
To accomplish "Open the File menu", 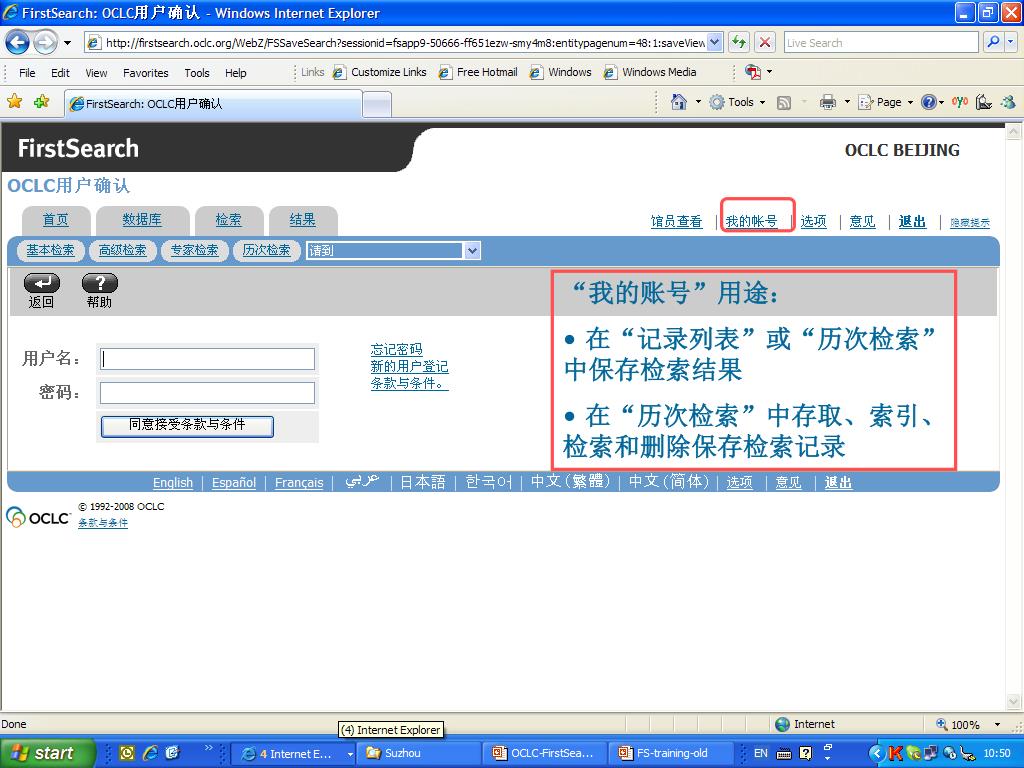I will [27, 72].
